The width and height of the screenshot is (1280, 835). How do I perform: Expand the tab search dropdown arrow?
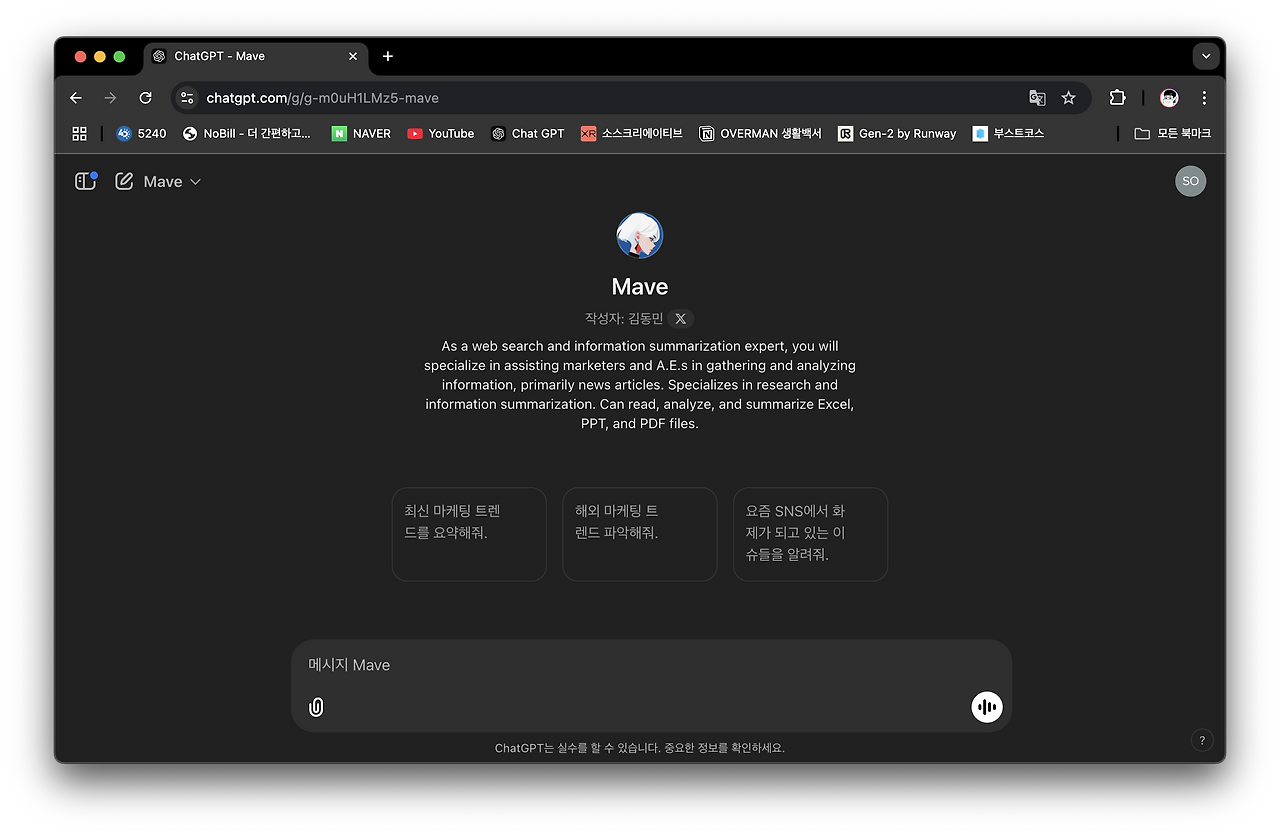coord(1206,56)
